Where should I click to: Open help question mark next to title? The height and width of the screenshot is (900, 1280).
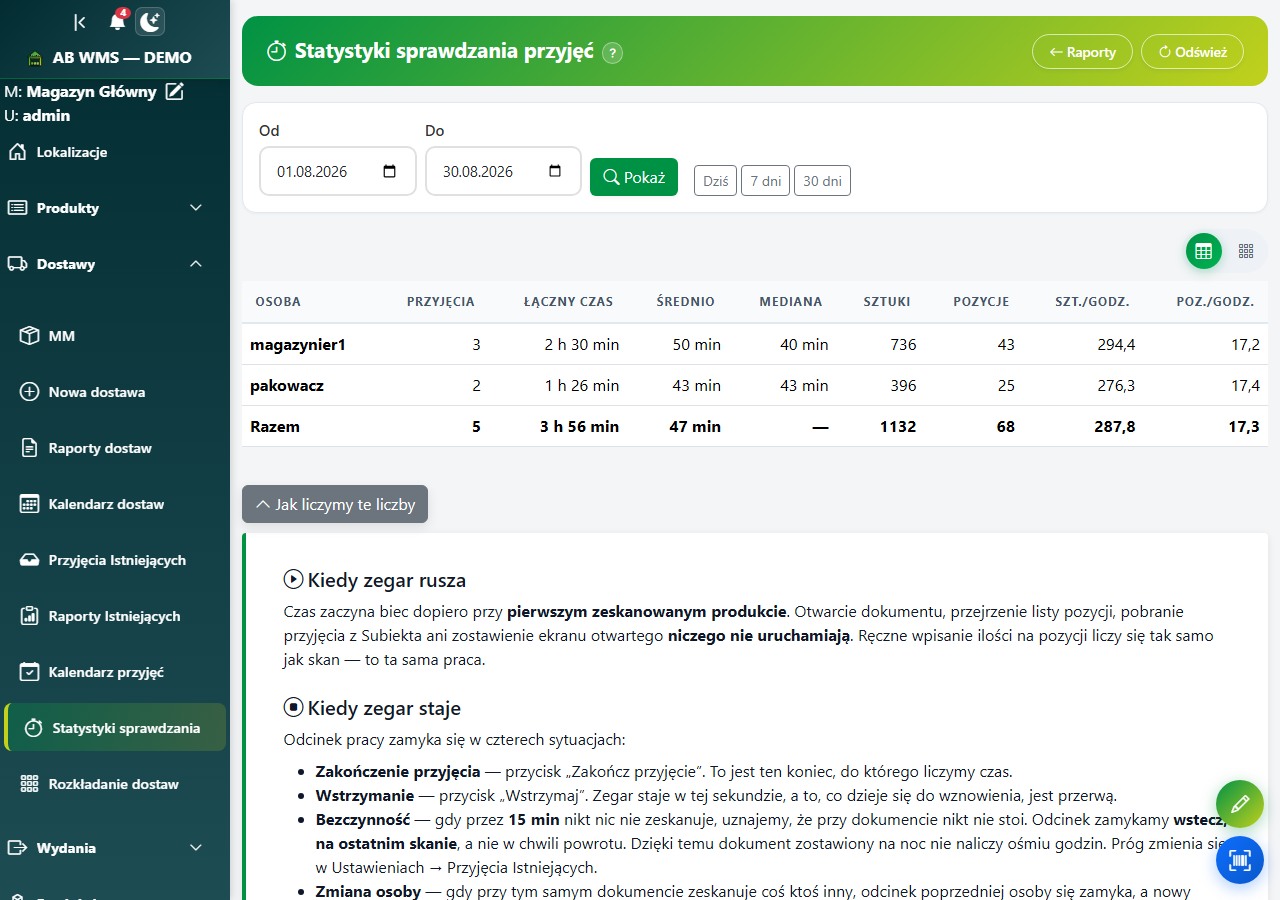coord(613,52)
